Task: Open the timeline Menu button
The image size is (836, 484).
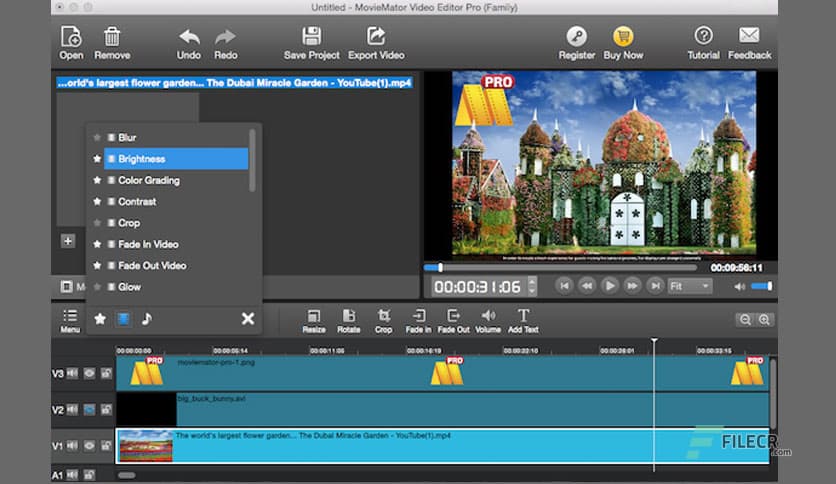Action: 70,320
